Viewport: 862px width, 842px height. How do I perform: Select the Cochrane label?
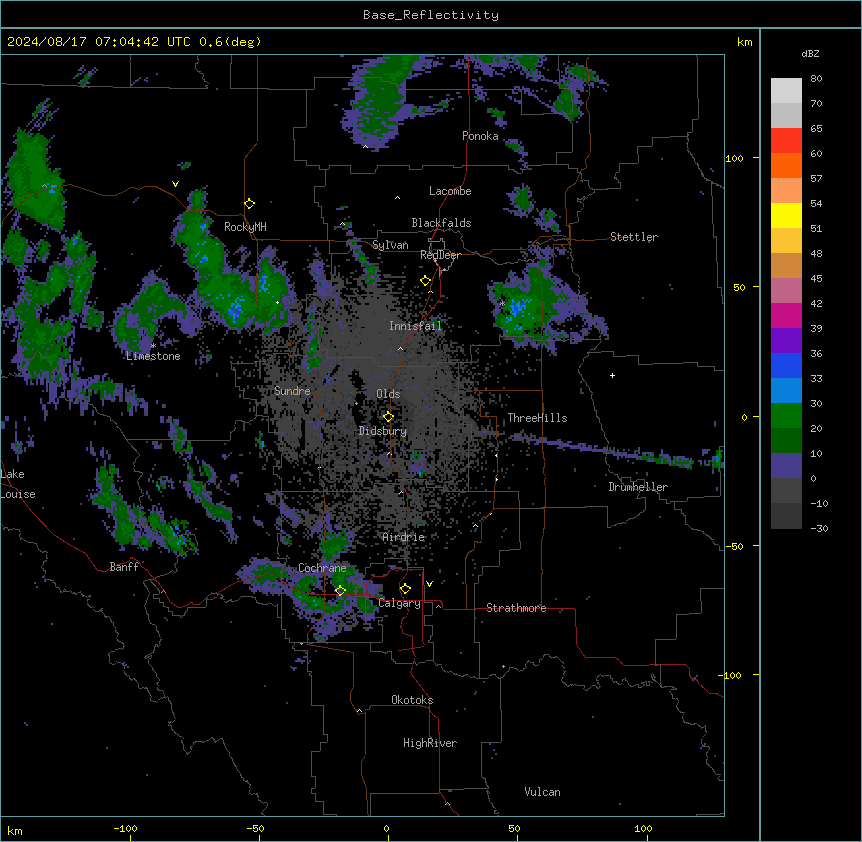coord(322,568)
